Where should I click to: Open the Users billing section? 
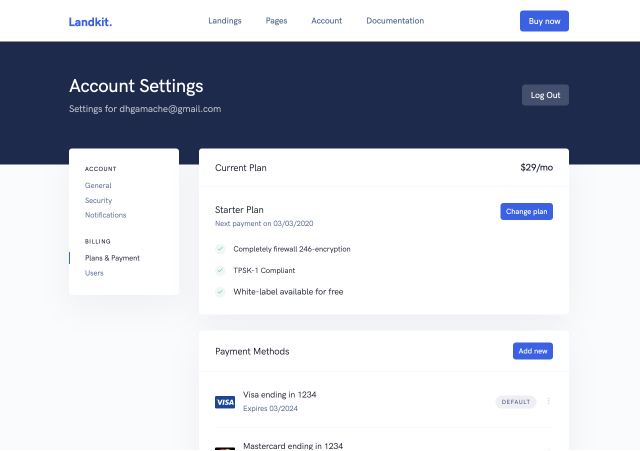[x=94, y=273]
